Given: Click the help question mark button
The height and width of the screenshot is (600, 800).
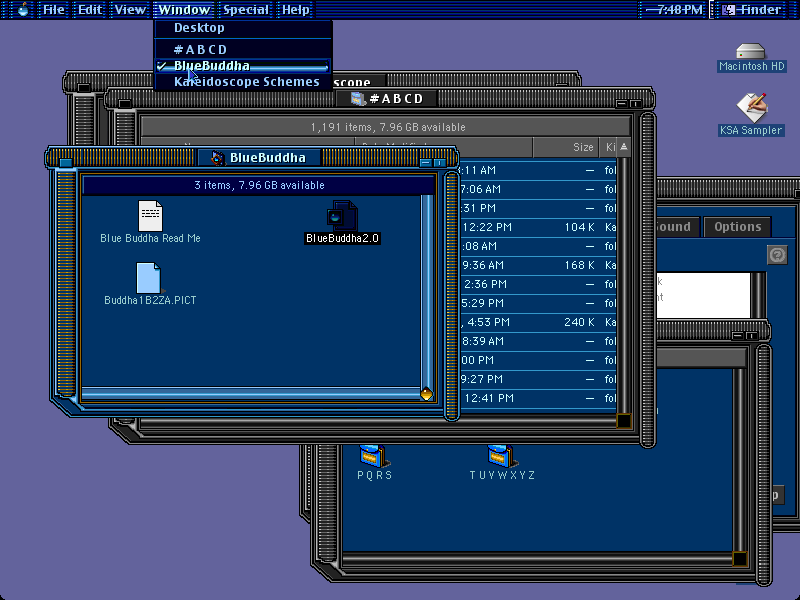Looking at the screenshot, I should pos(777,255).
